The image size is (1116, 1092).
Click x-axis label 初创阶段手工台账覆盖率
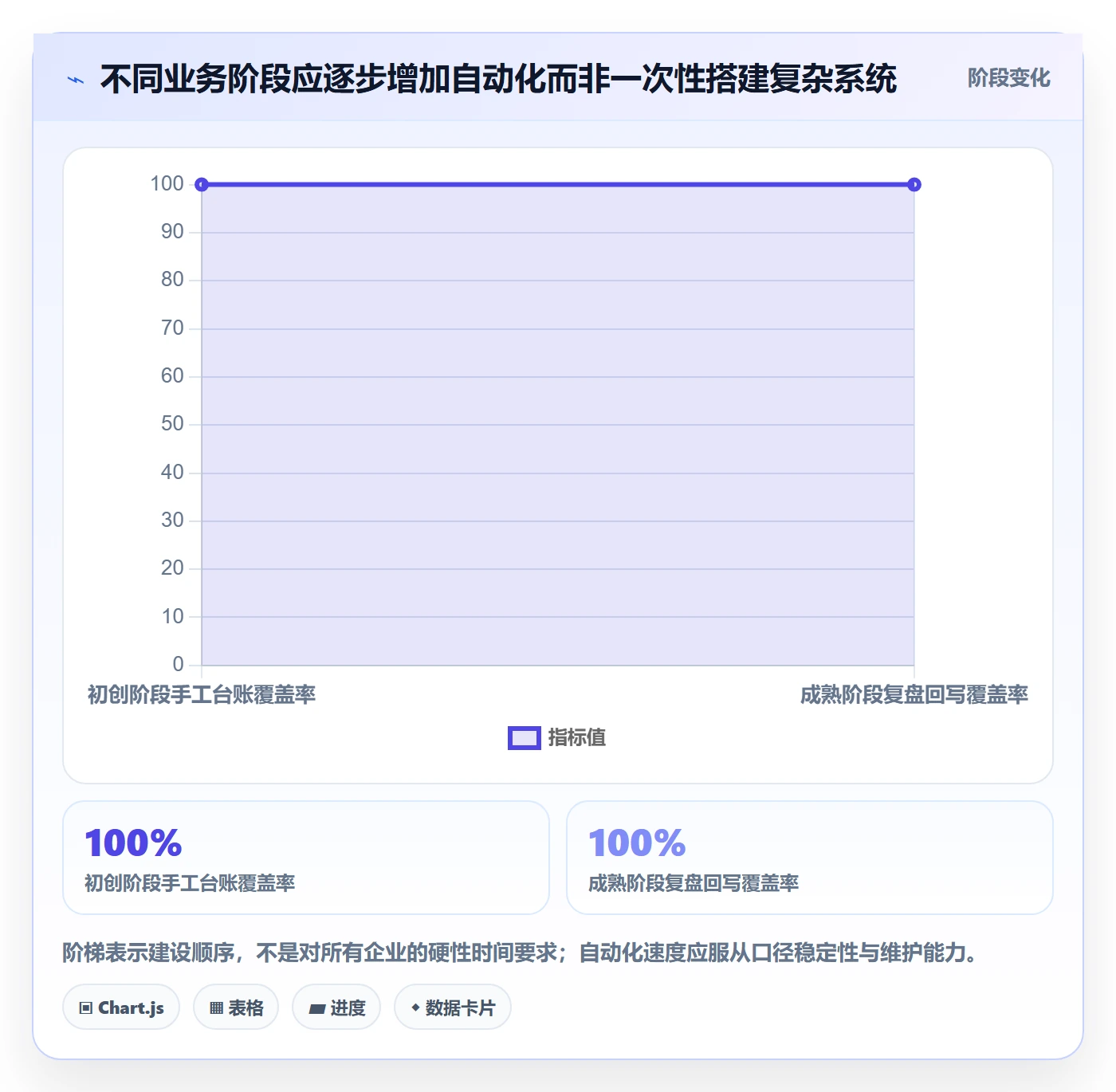pyautogui.click(x=202, y=695)
